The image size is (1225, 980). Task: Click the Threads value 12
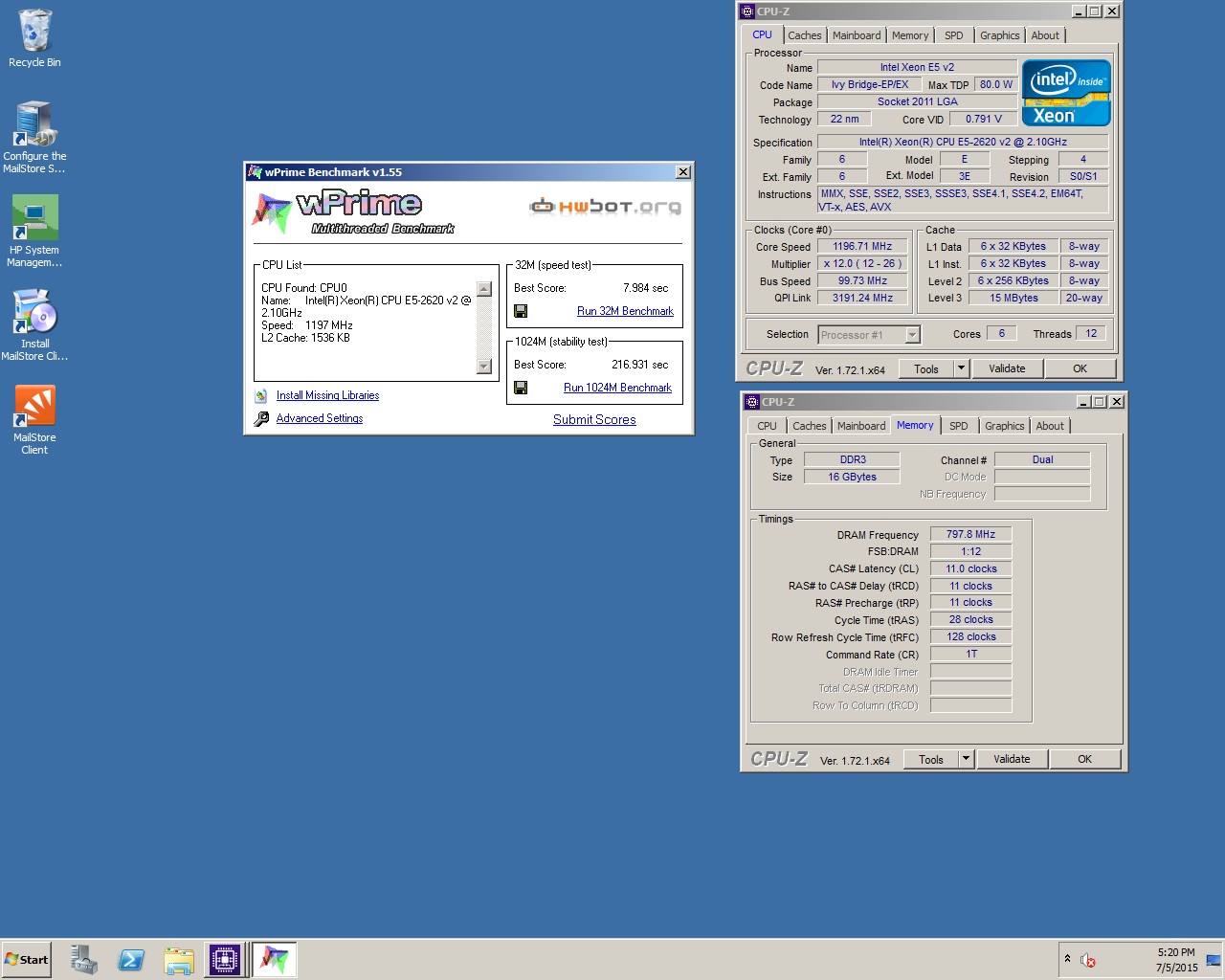pyautogui.click(x=1091, y=333)
